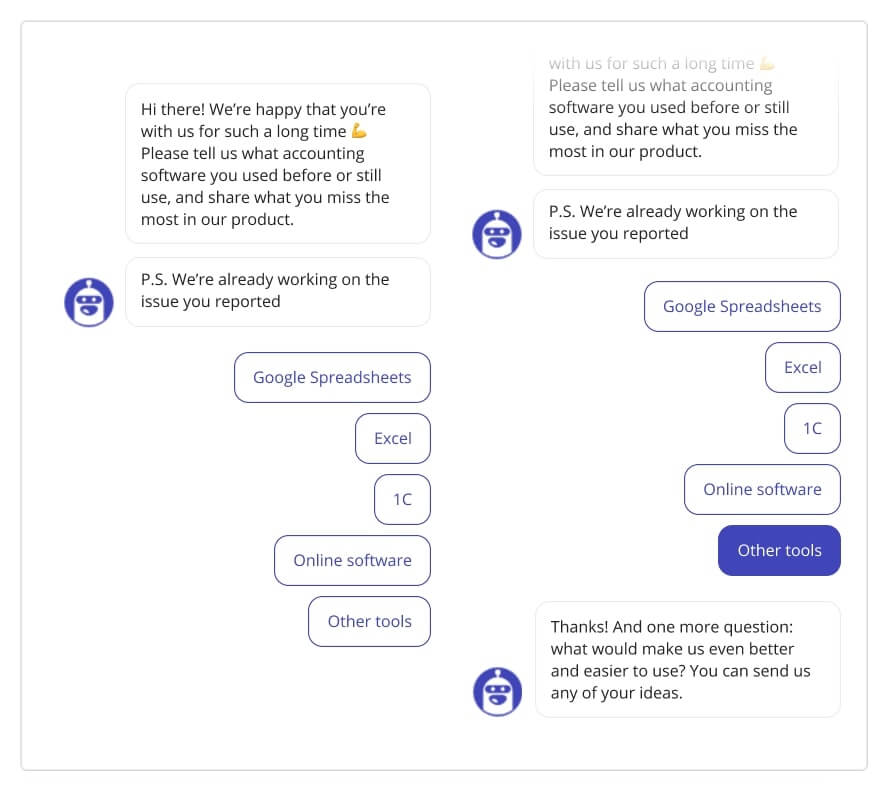Click the bot avatar next to Thanks message

pyautogui.click(x=497, y=691)
